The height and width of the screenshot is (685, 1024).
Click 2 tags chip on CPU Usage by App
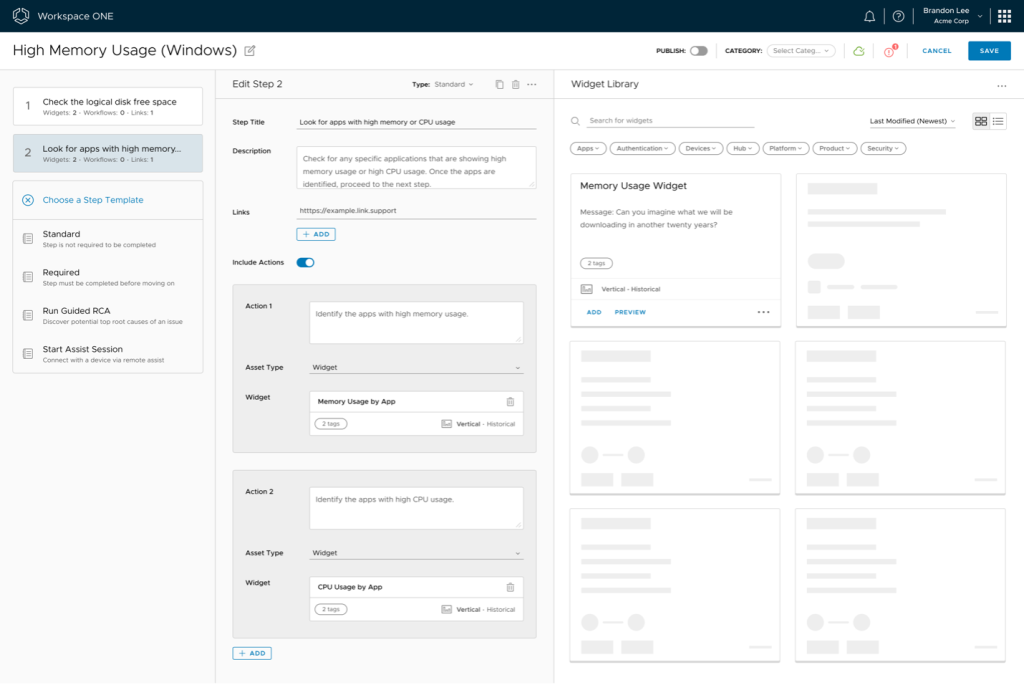point(331,609)
